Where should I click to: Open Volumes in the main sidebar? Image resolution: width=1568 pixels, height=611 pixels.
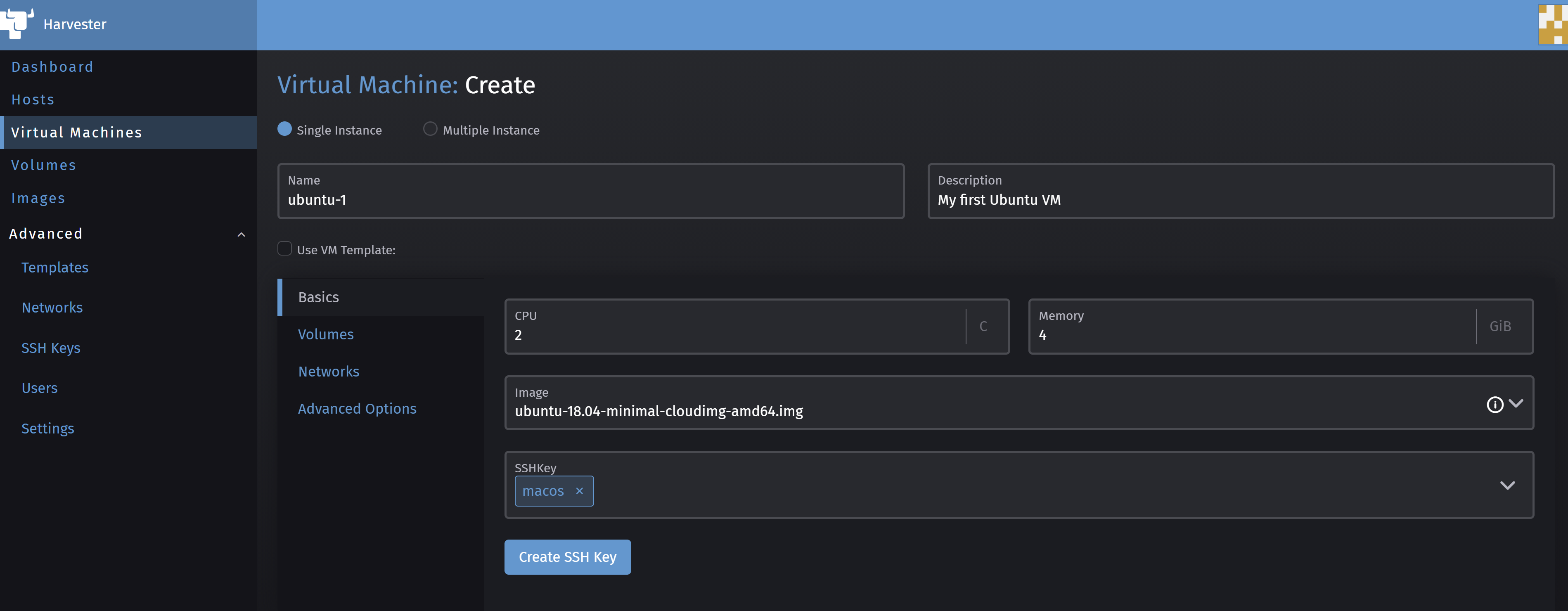coord(44,166)
